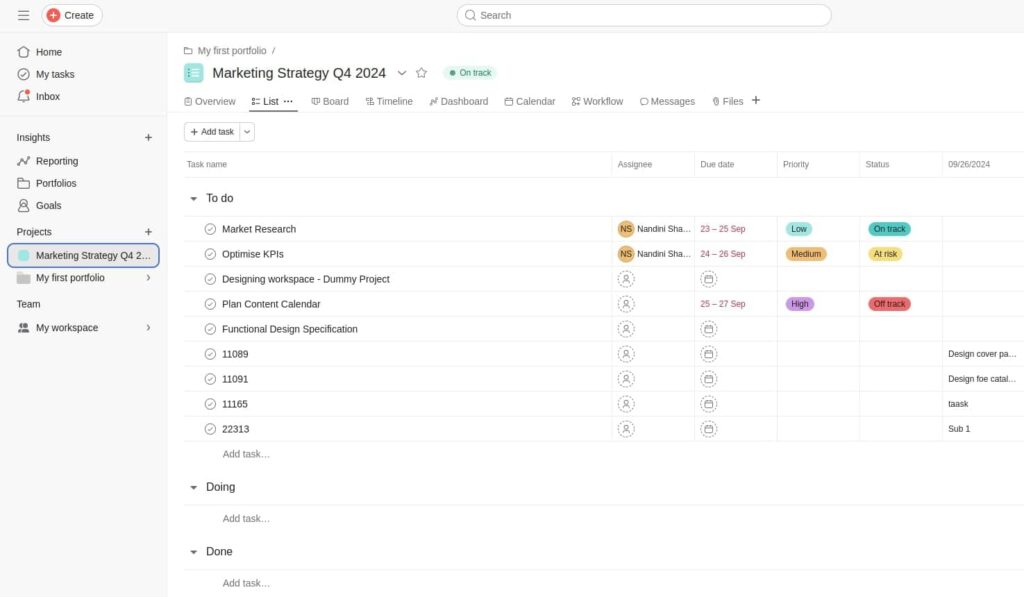Image resolution: width=1024 pixels, height=597 pixels.
Task: Set due date for Functional Design Specification
Action: pos(708,329)
